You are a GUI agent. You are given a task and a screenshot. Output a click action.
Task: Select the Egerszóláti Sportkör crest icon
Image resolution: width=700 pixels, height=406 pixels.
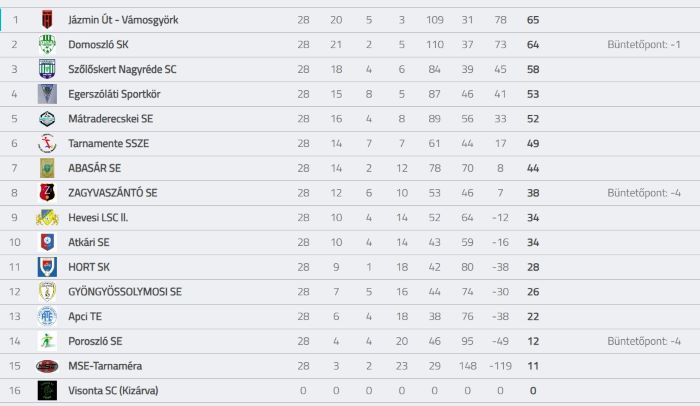coord(47,94)
